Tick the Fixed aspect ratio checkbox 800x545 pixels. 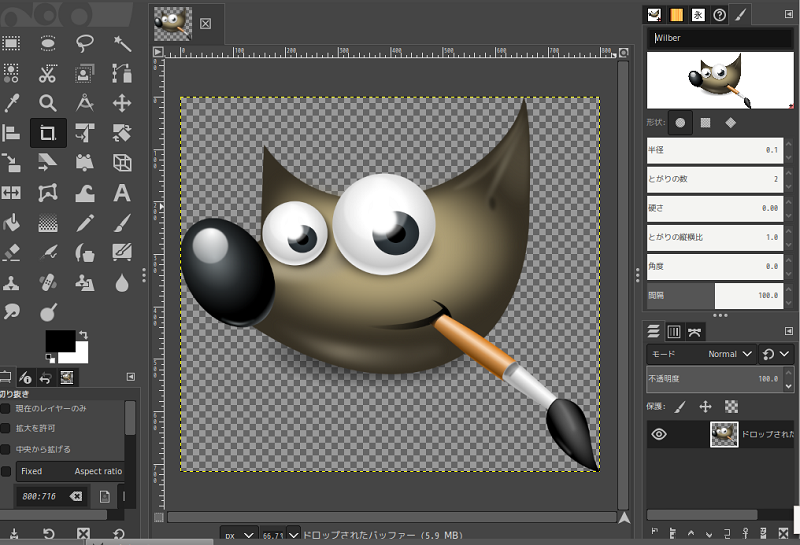point(5,472)
